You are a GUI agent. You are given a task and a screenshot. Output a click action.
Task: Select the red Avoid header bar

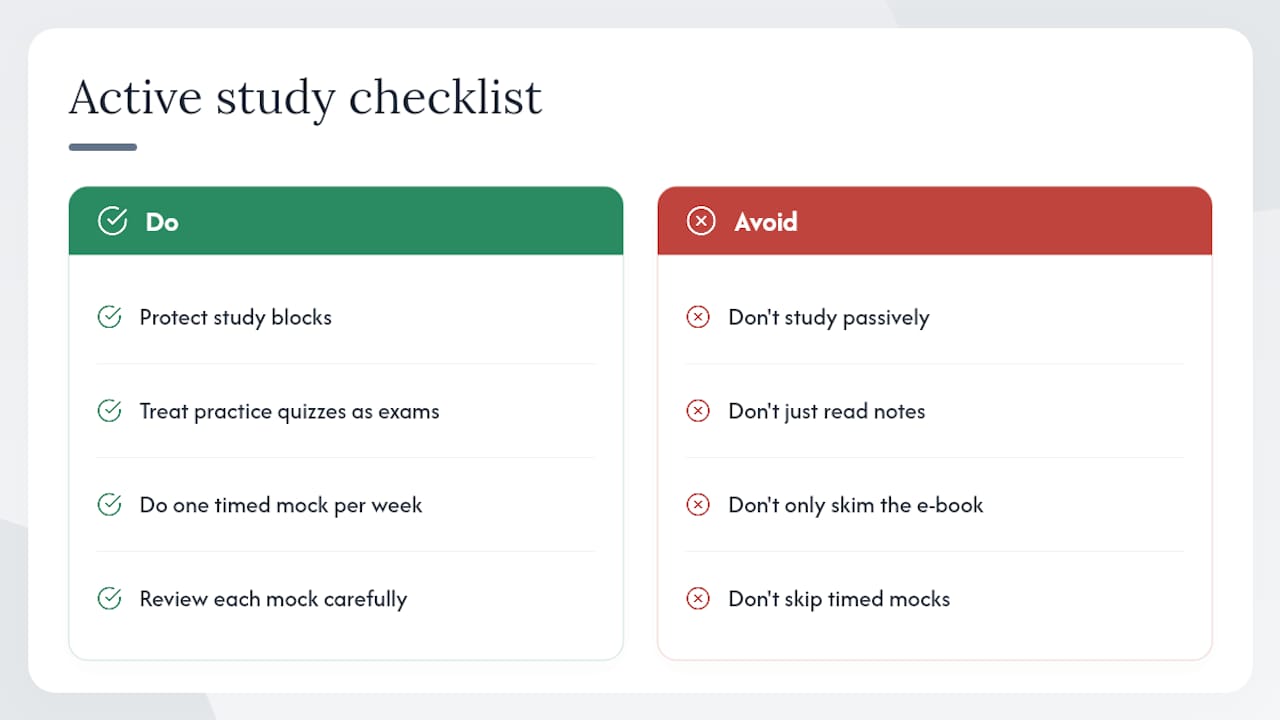click(x=935, y=221)
